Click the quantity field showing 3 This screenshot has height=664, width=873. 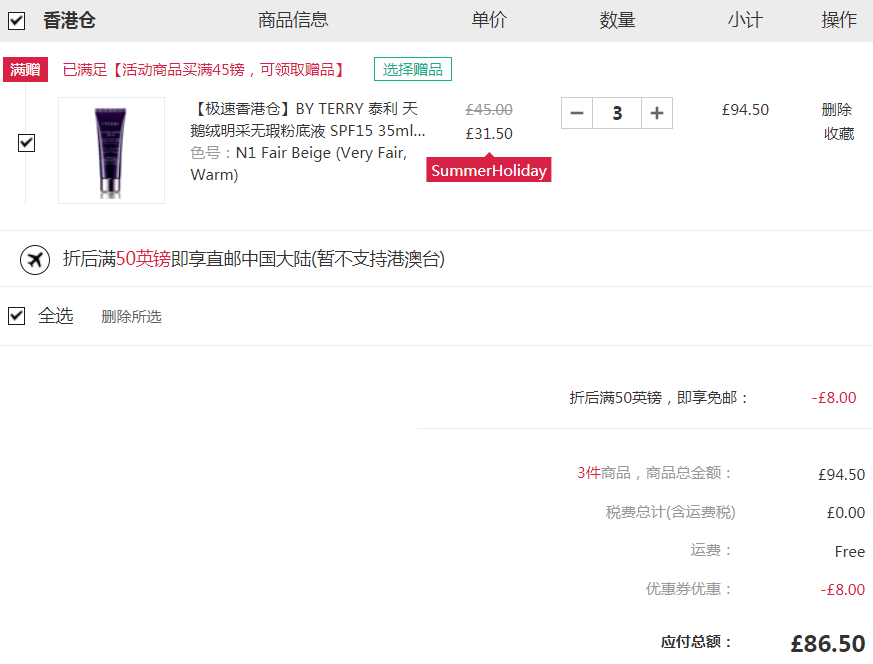617,113
